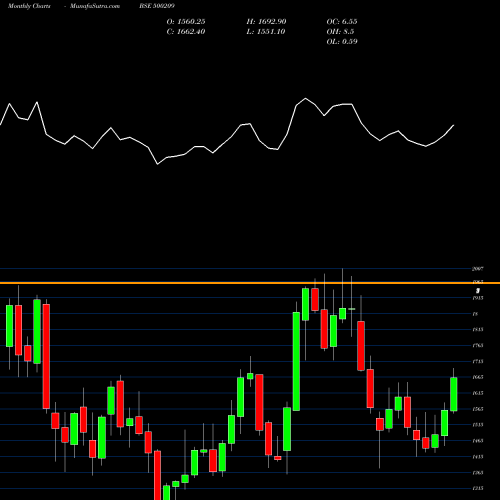The image size is (500, 500).
Task: Click the orange horizontal resistance line
Action: [x=250, y=283]
